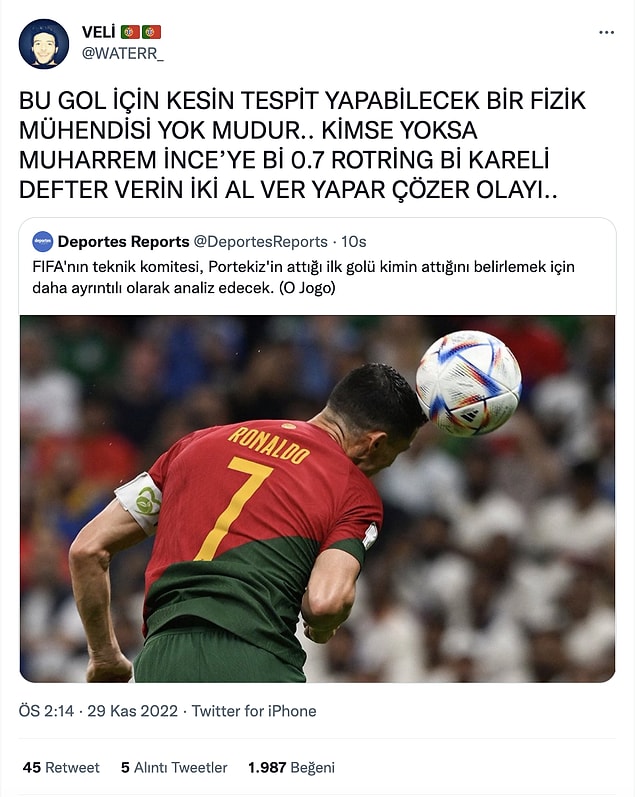The width and height of the screenshot is (635, 797).
Task: View the 5 Alıntı Tweetler list
Action: click(174, 768)
